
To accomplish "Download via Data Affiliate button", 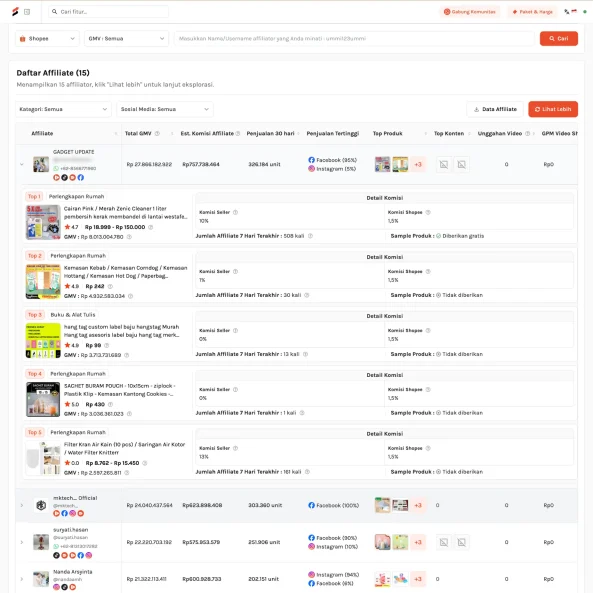I will (495, 109).
